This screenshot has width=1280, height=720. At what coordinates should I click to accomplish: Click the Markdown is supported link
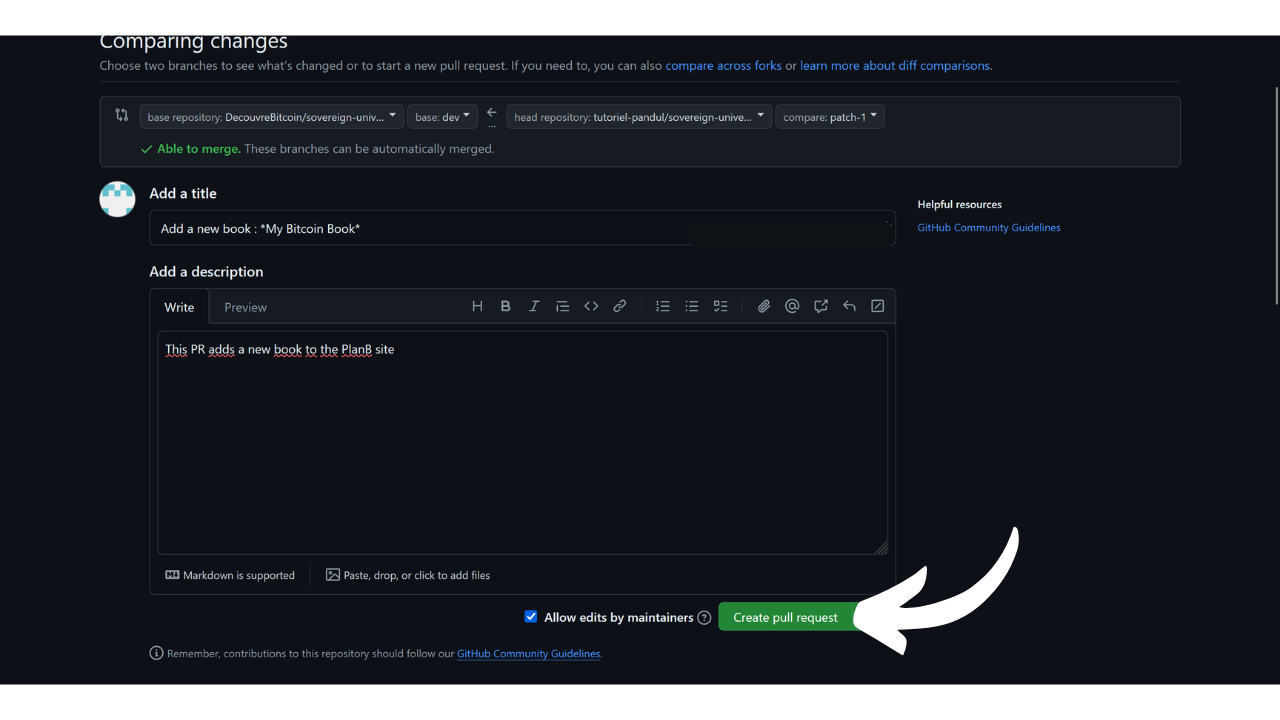pyautogui.click(x=230, y=575)
